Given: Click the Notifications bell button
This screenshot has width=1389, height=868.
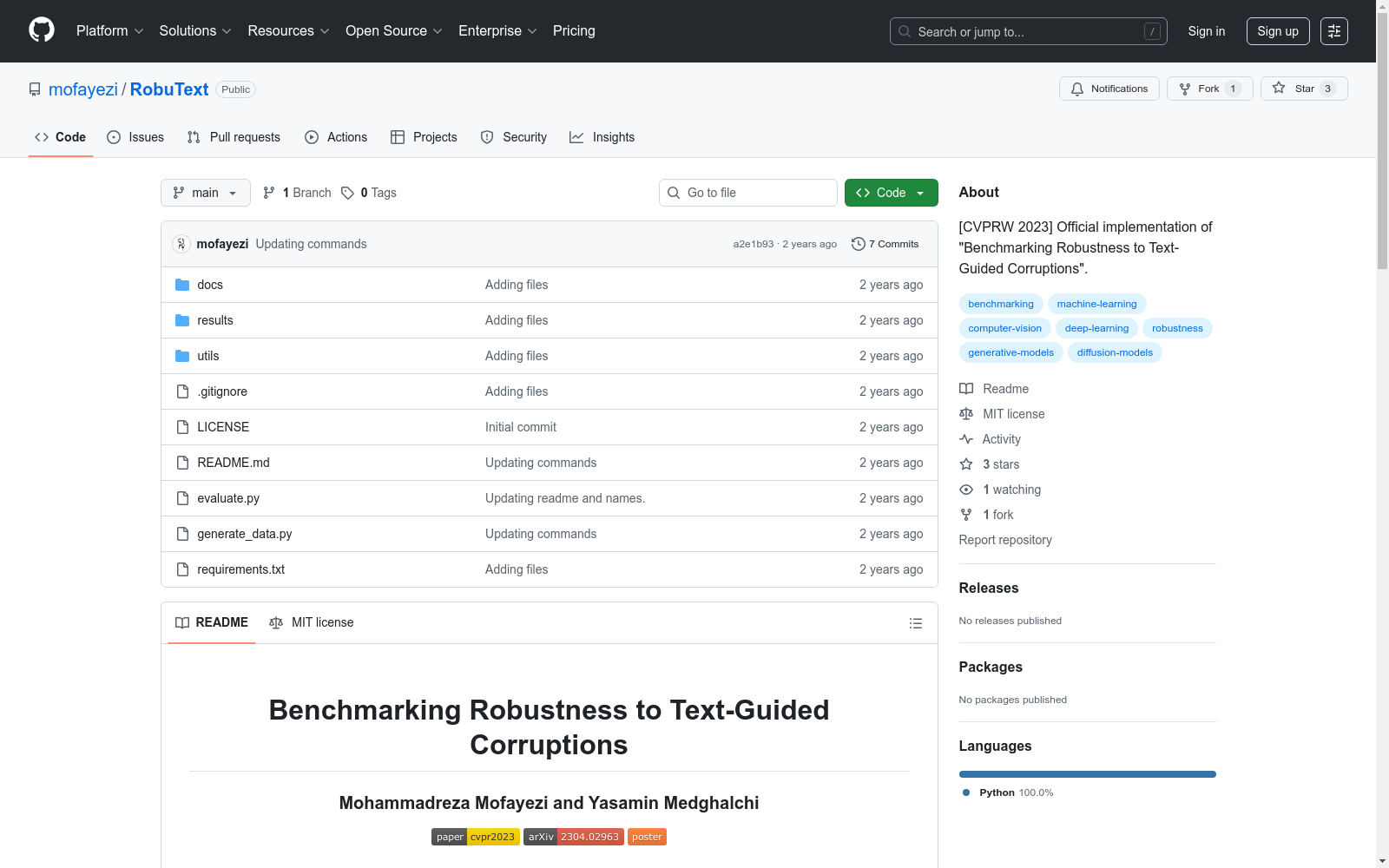Looking at the screenshot, I should click(x=1109, y=89).
